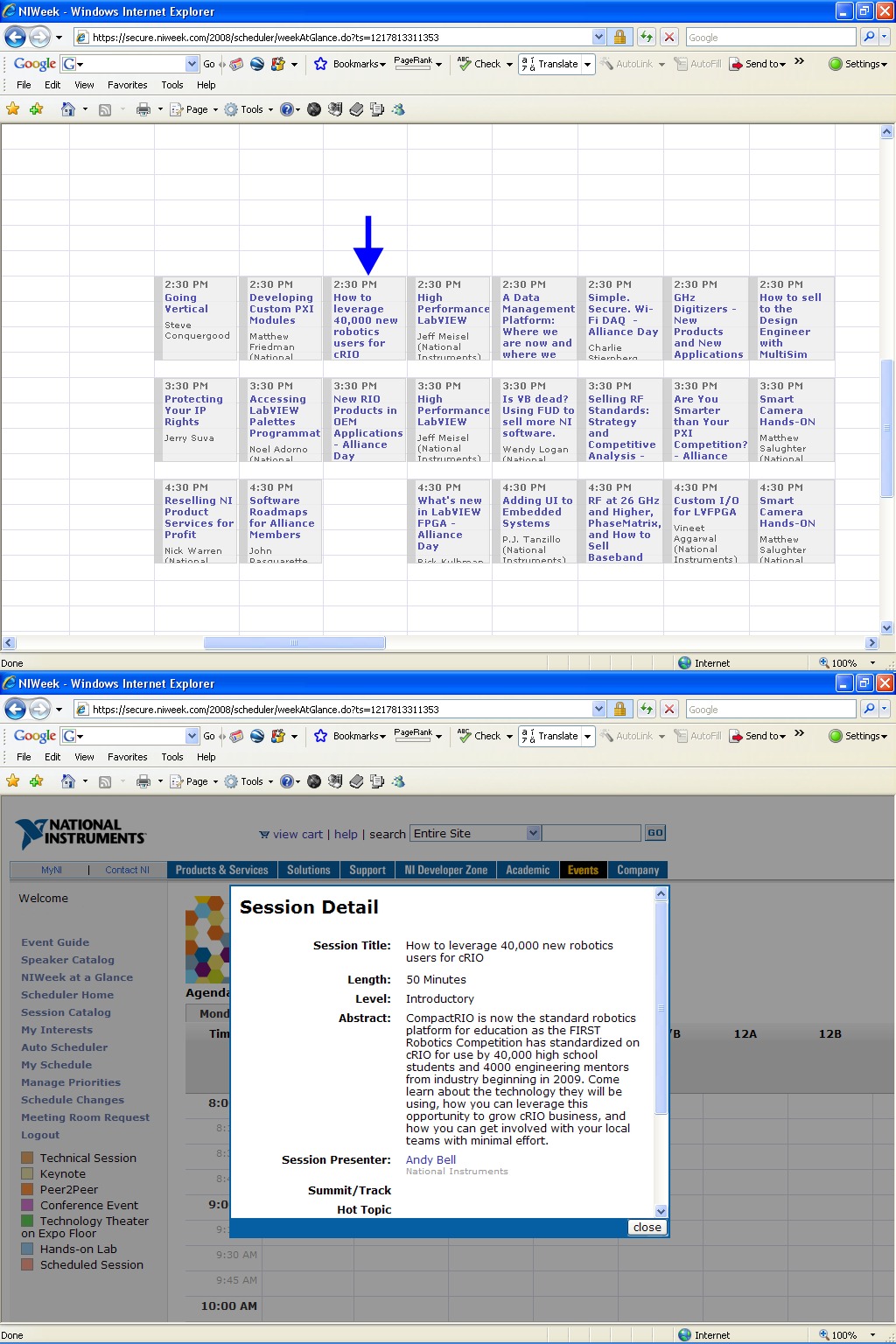Screen dimensions: 896x1344
Task: Close the Session Detail dialog
Action: 647,1227
